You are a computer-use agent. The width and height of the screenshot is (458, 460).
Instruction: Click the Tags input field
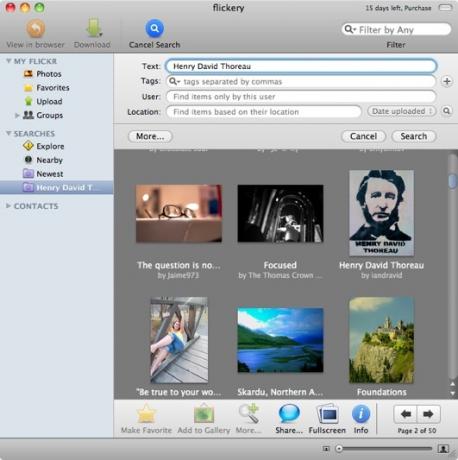point(301,81)
